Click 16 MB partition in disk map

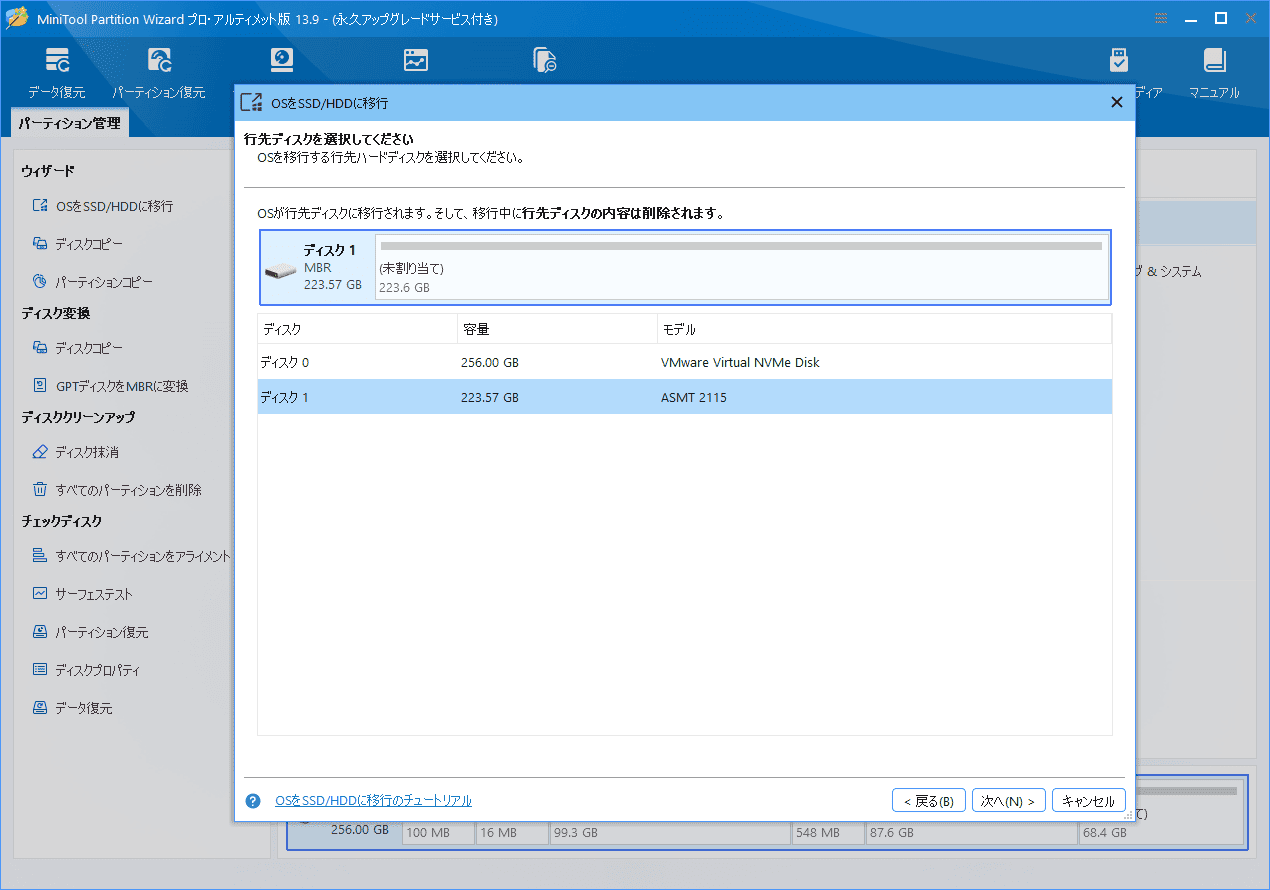coord(511,832)
